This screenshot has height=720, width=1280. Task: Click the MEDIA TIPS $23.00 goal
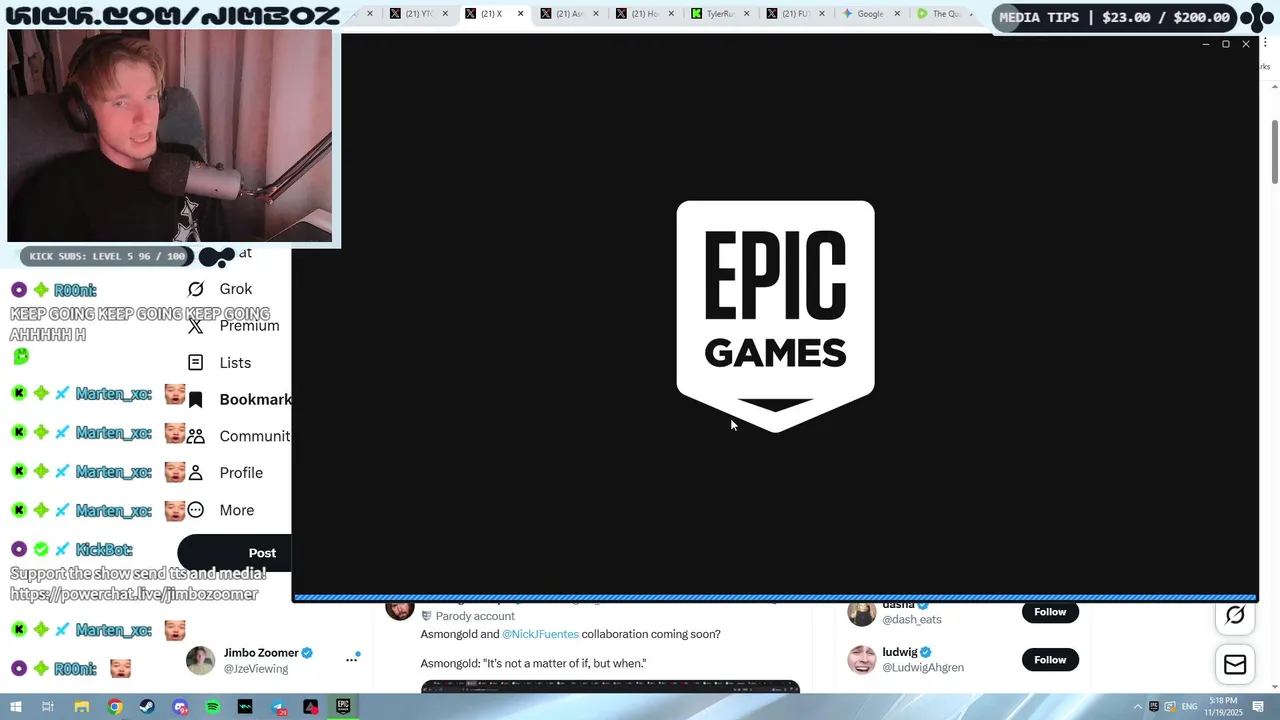click(1114, 17)
